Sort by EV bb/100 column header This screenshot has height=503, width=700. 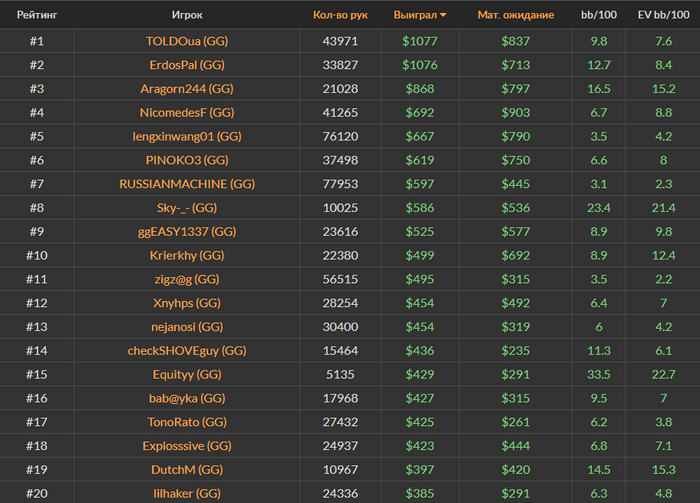[x=663, y=15]
